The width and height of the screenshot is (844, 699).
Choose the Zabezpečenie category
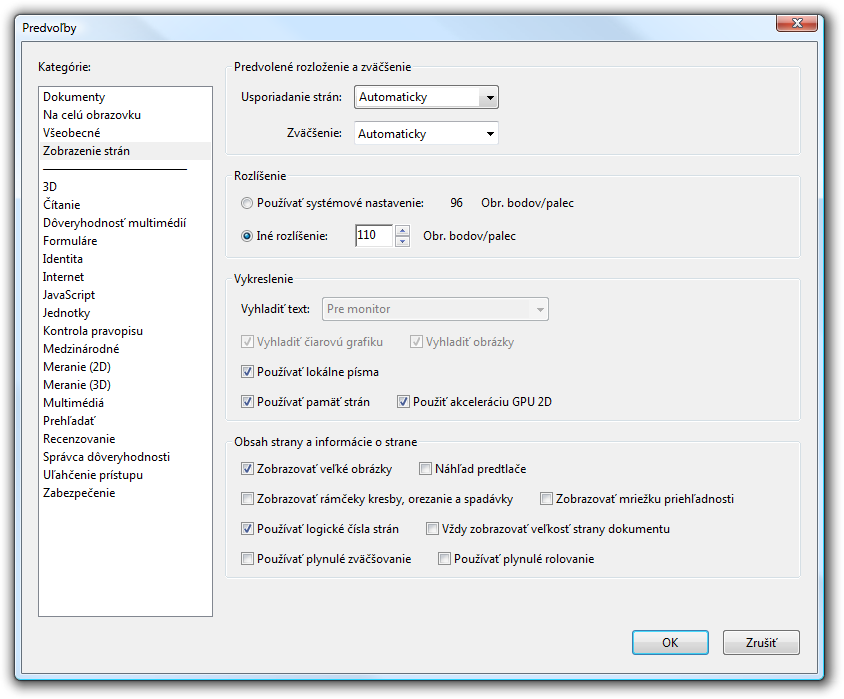point(79,493)
